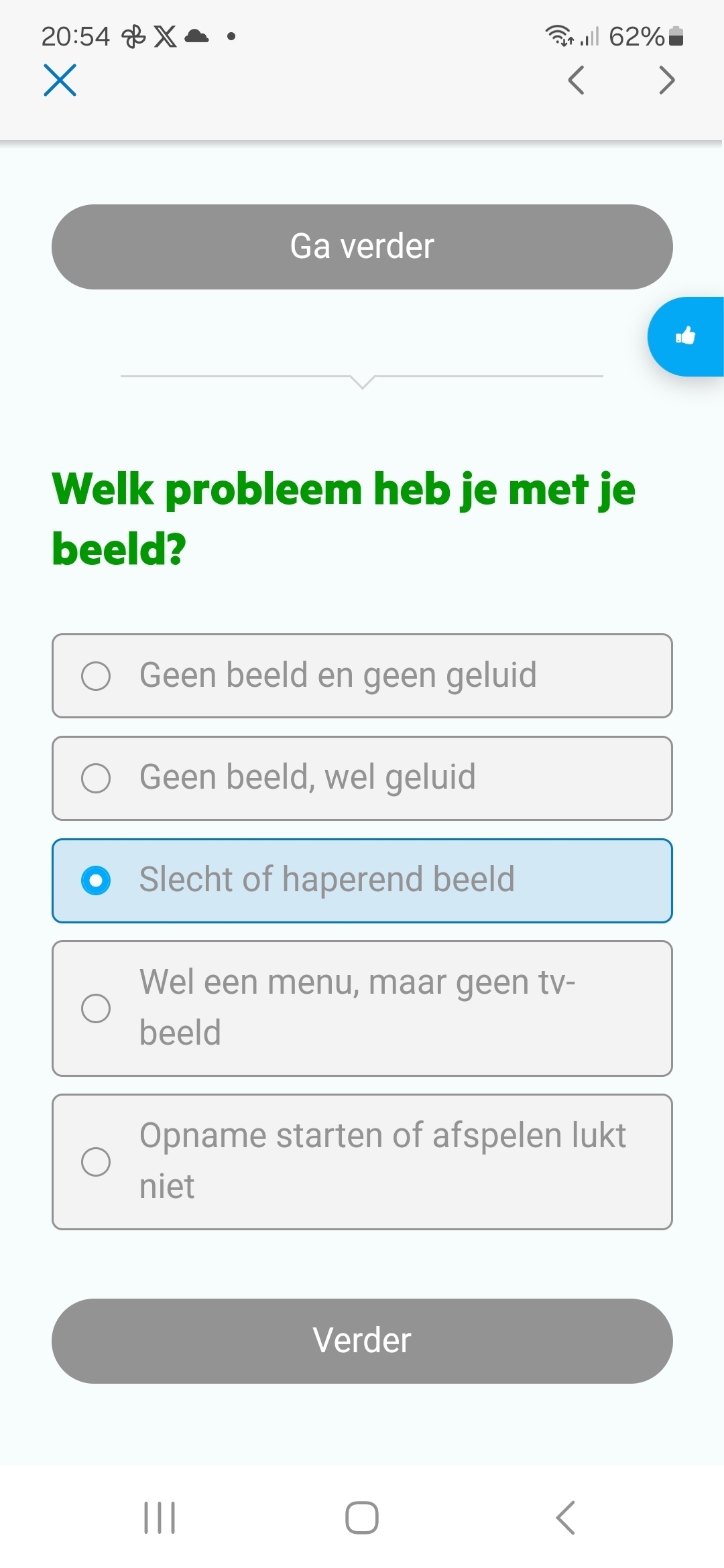Select 'Slecht of haperend beeld' radio button
Screen dimensions: 724x1568
coord(362,880)
